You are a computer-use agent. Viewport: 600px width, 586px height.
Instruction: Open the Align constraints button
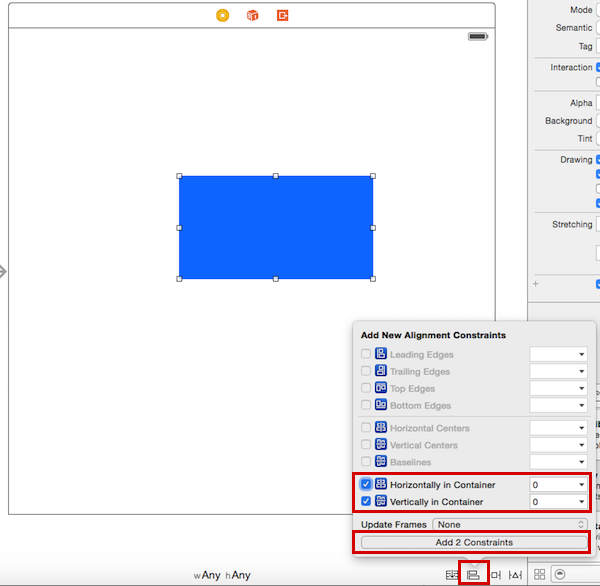pyautogui.click(x=473, y=575)
